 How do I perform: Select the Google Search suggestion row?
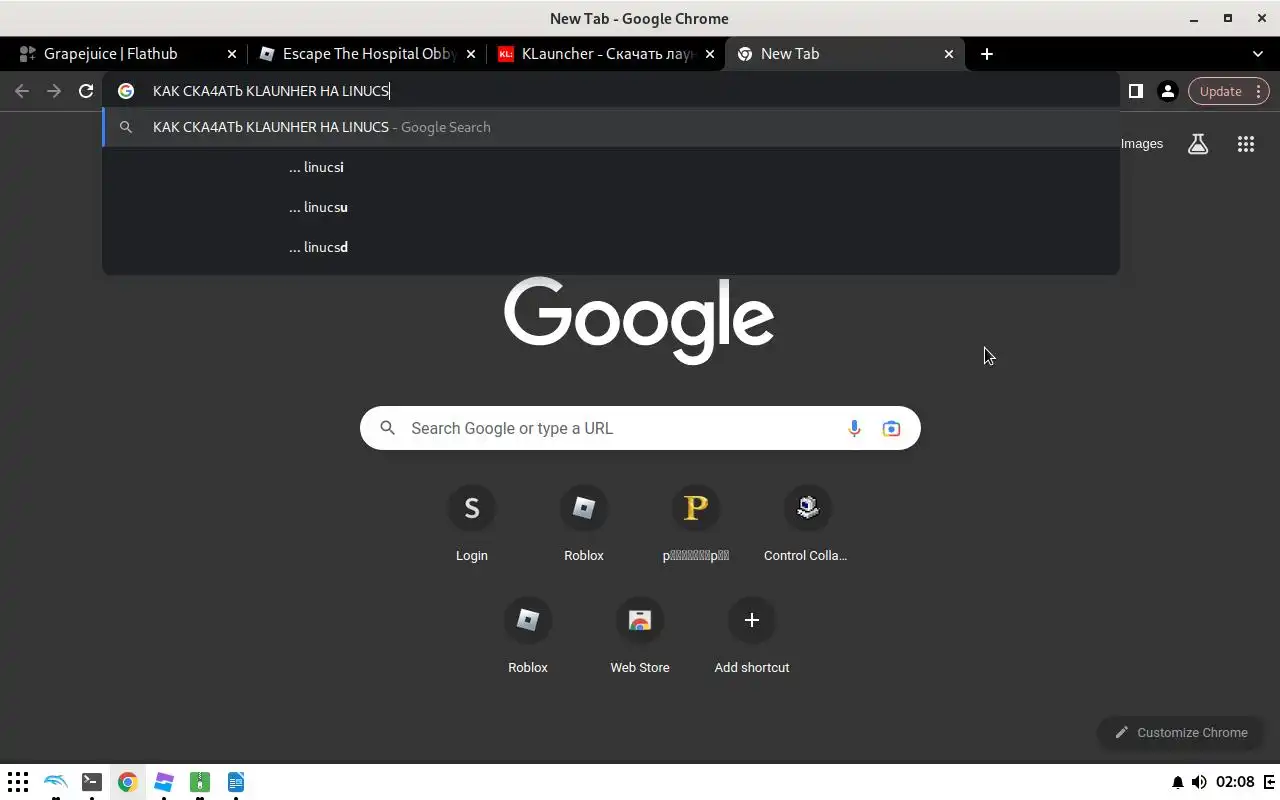point(611,127)
